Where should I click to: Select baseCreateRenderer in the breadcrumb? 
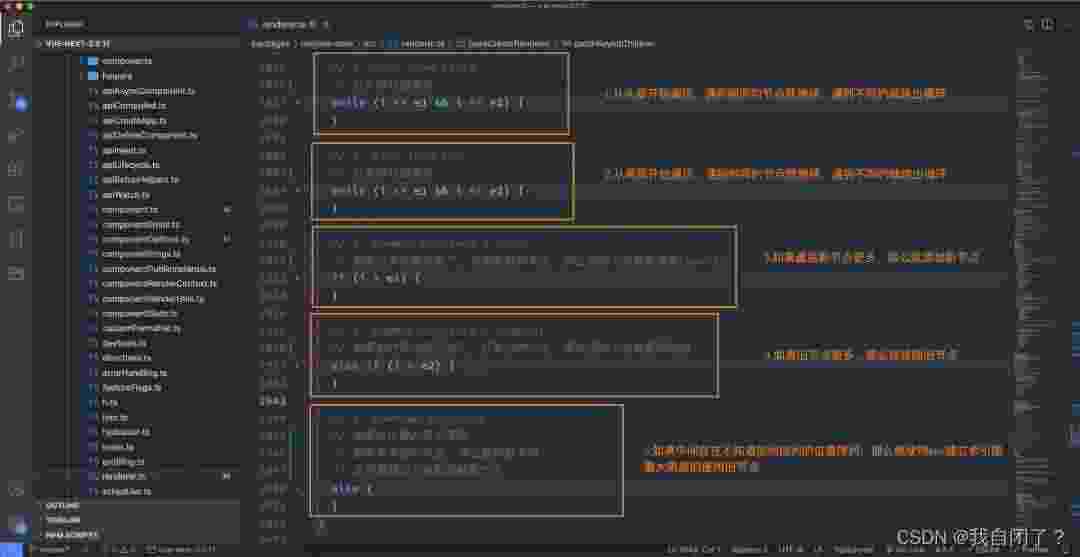pos(508,43)
